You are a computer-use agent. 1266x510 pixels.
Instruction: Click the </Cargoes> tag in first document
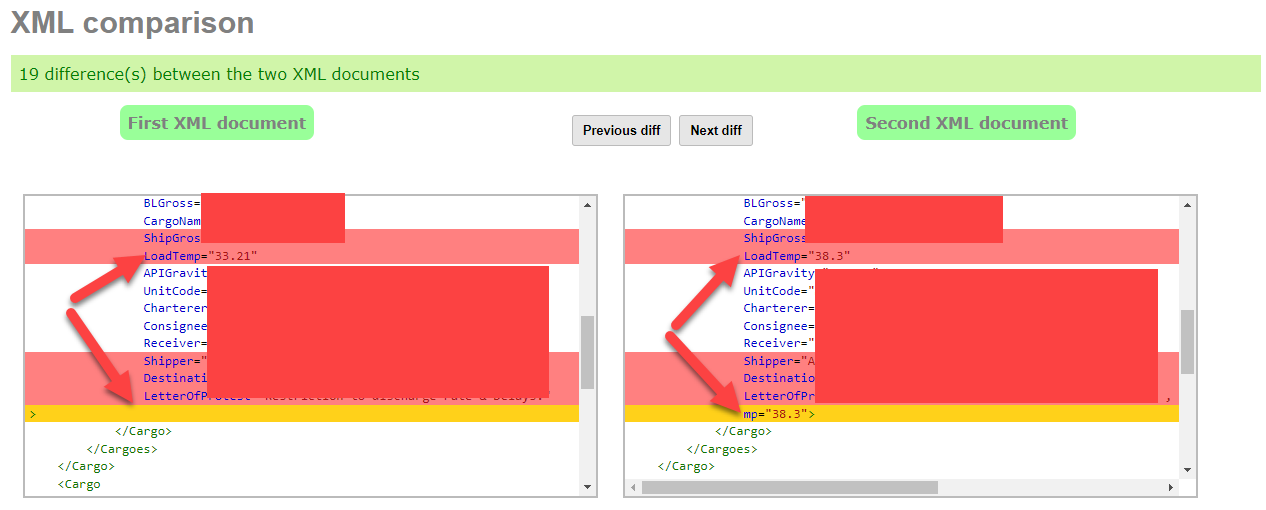(x=121, y=449)
